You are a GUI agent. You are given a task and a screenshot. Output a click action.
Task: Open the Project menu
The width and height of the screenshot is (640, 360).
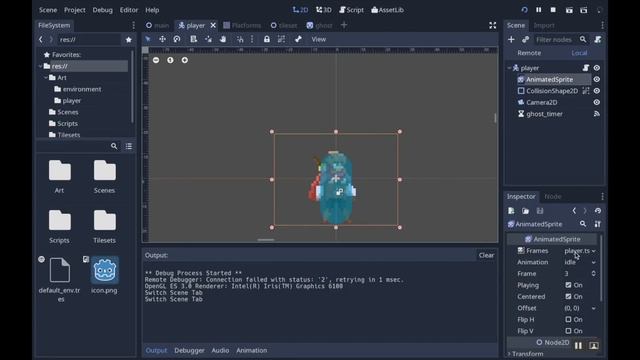pos(75,10)
